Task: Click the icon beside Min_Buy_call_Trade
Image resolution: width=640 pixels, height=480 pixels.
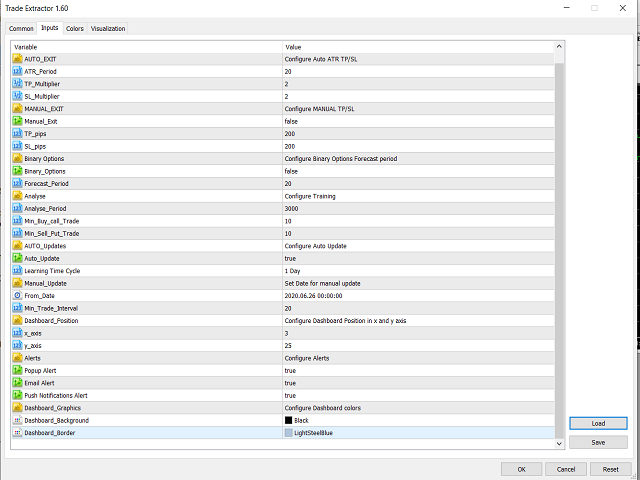Action: pos(17,221)
